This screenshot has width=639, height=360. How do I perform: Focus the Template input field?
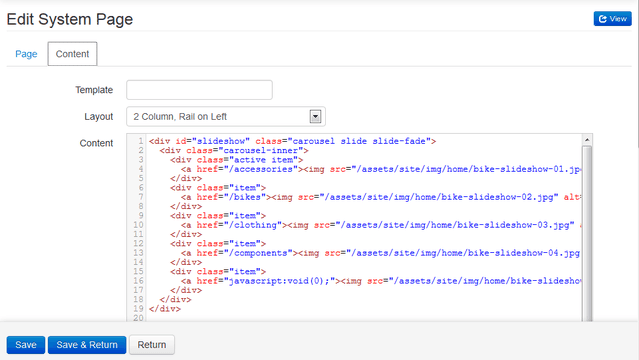click(x=199, y=90)
